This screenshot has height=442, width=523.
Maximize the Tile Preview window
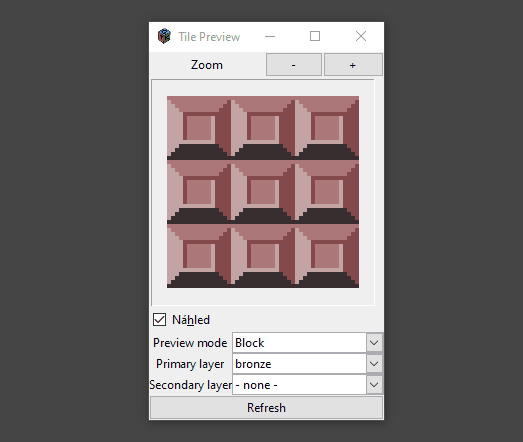315,36
